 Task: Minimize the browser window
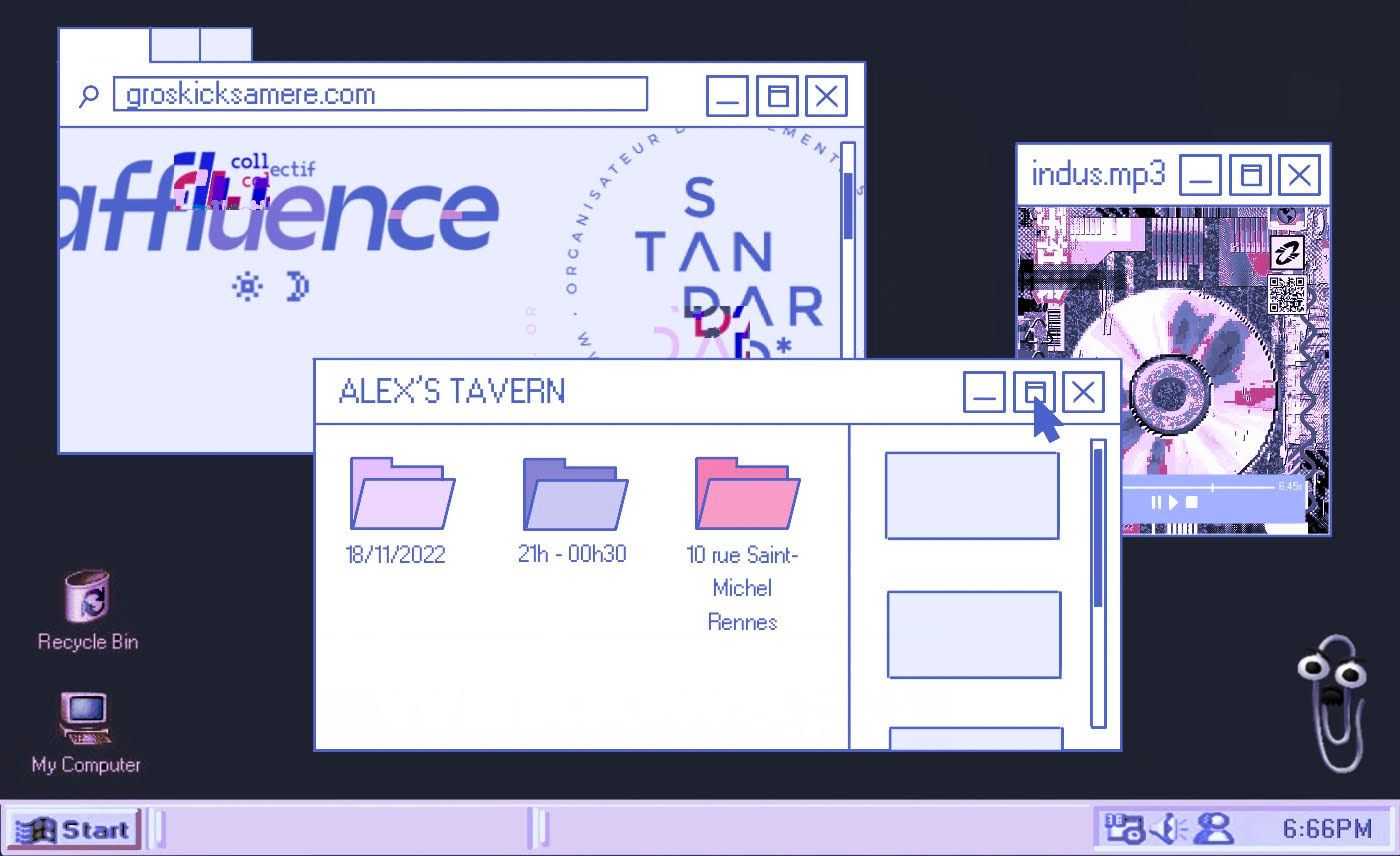tap(727, 96)
